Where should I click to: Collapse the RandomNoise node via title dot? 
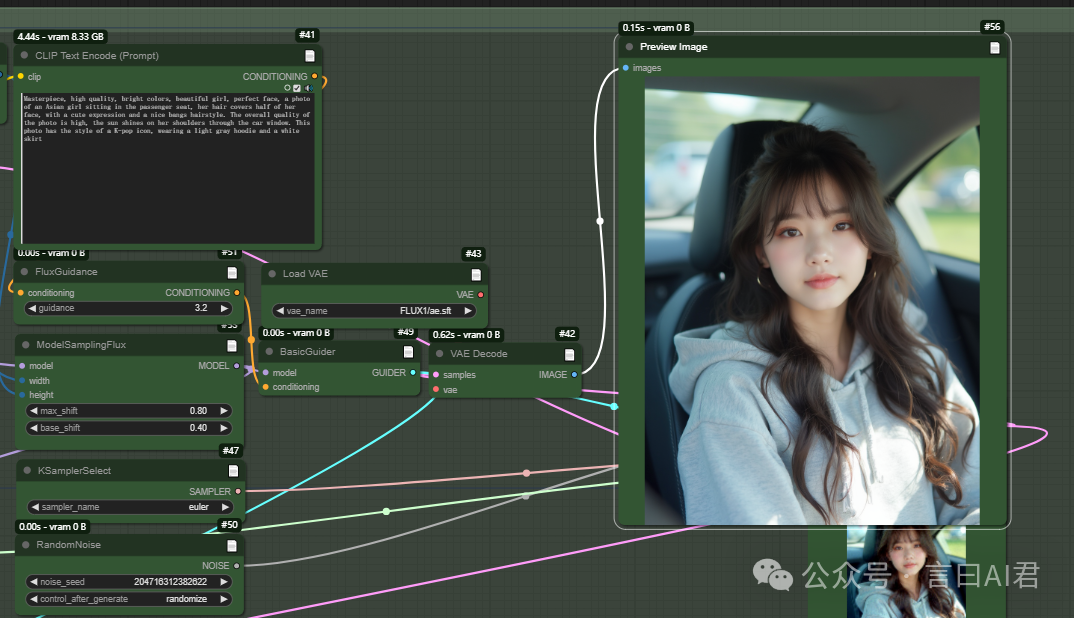[26, 545]
